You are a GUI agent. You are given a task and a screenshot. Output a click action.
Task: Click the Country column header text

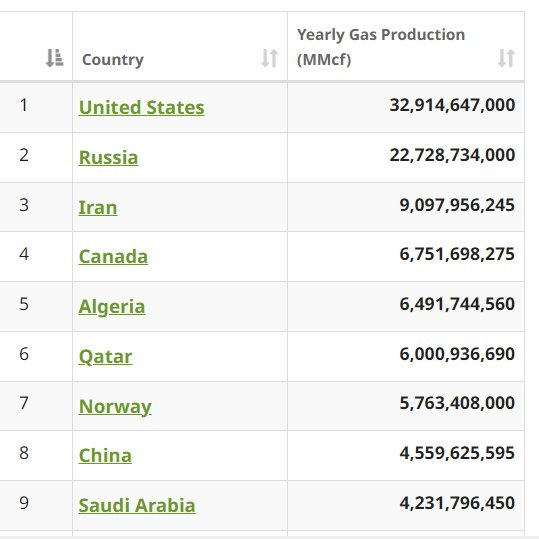pos(113,59)
